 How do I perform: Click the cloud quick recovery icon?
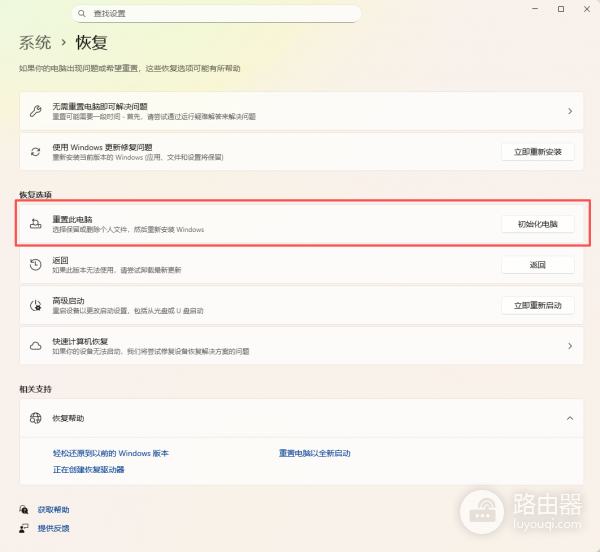pyautogui.click(x=36, y=346)
